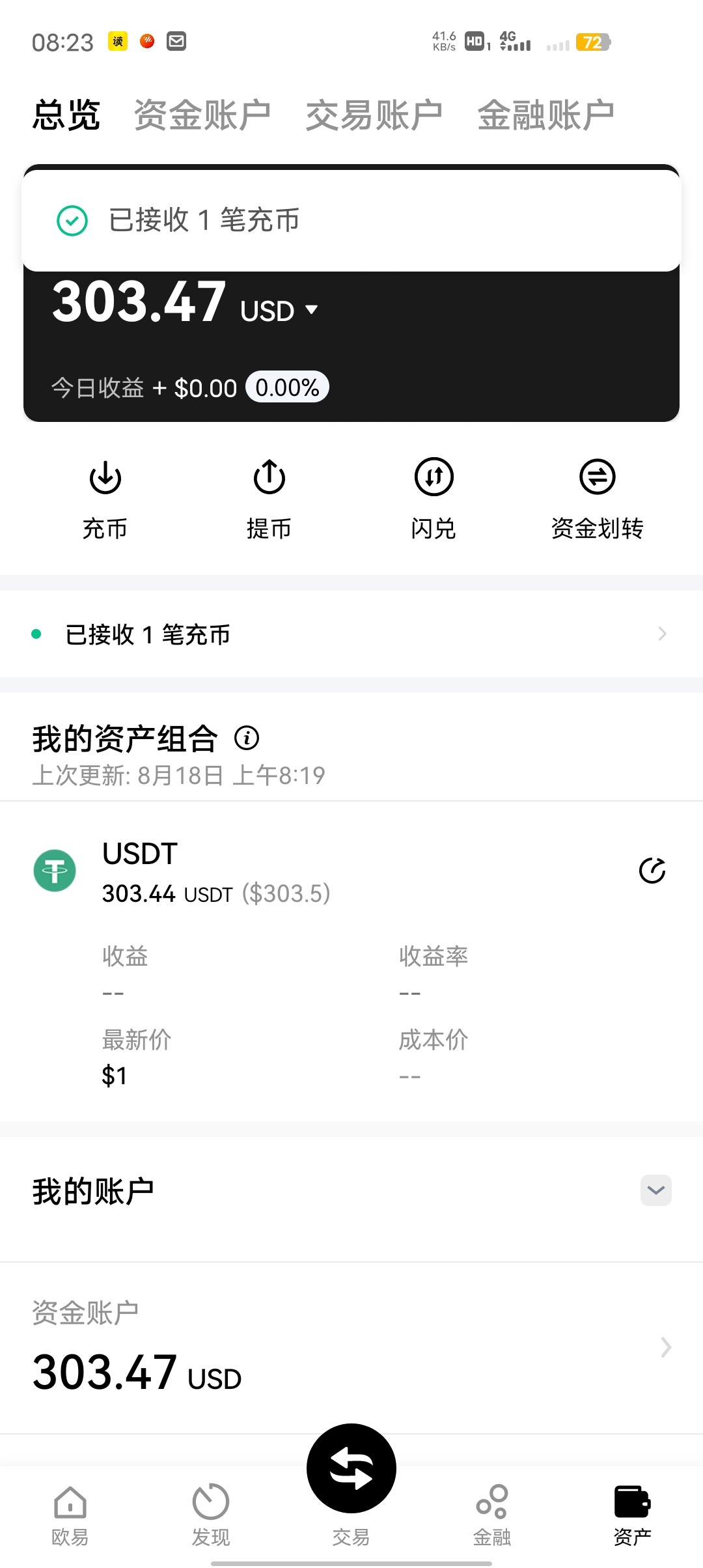The image size is (703, 1568).
Task: Switch to the 交易账户 top tab
Action: coord(374,115)
